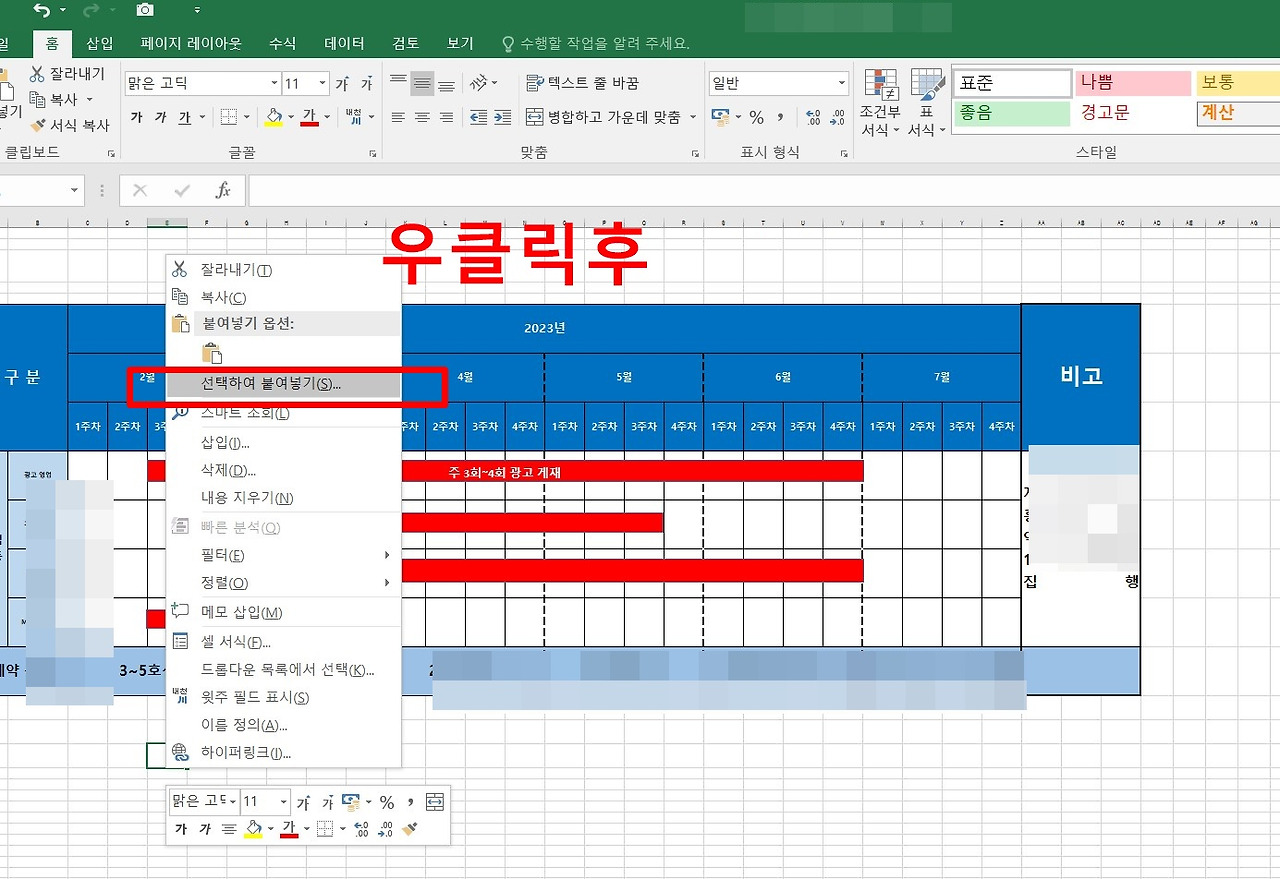Open ribbon font size dropdown 11

(322, 84)
